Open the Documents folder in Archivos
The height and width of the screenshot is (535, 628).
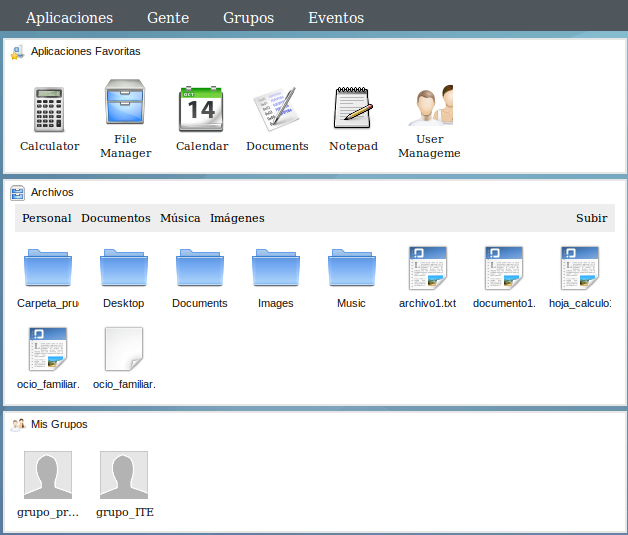coord(200,268)
